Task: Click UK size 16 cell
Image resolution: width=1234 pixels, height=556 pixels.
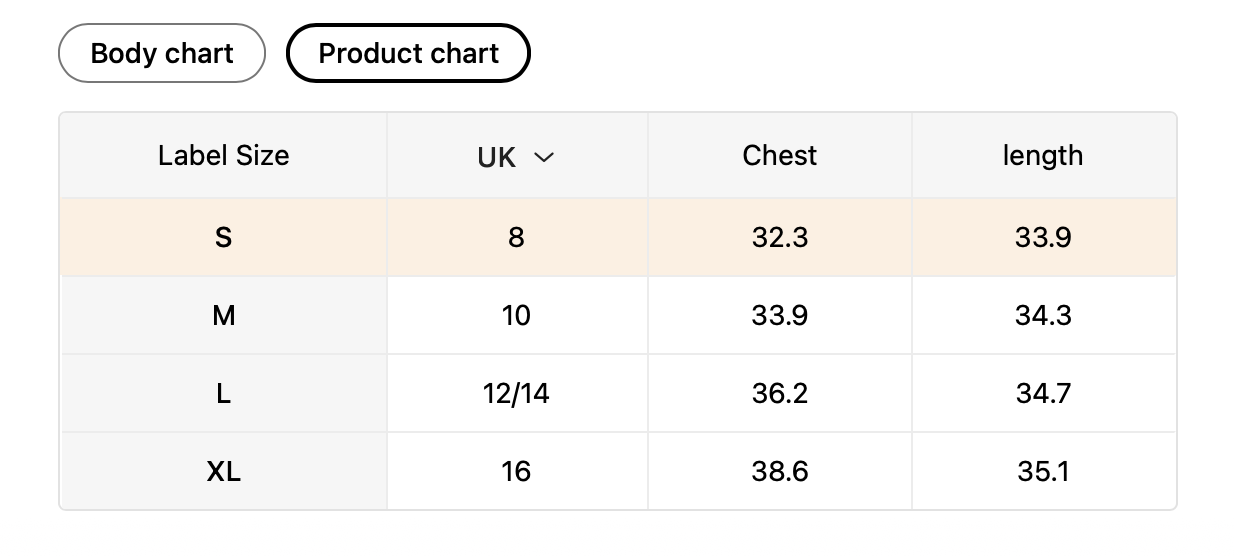Action: [x=516, y=472]
